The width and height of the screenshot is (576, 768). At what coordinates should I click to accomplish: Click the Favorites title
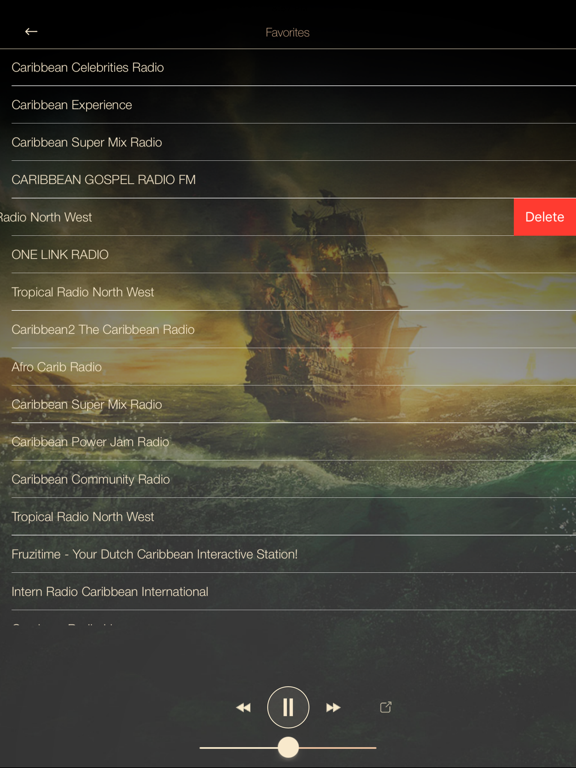tap(288, 32)
